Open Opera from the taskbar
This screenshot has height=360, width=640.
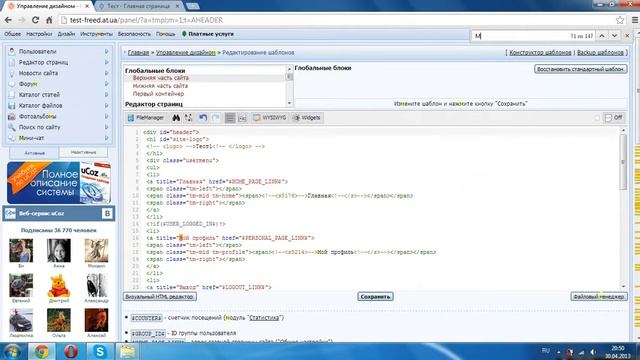point(70,351)
